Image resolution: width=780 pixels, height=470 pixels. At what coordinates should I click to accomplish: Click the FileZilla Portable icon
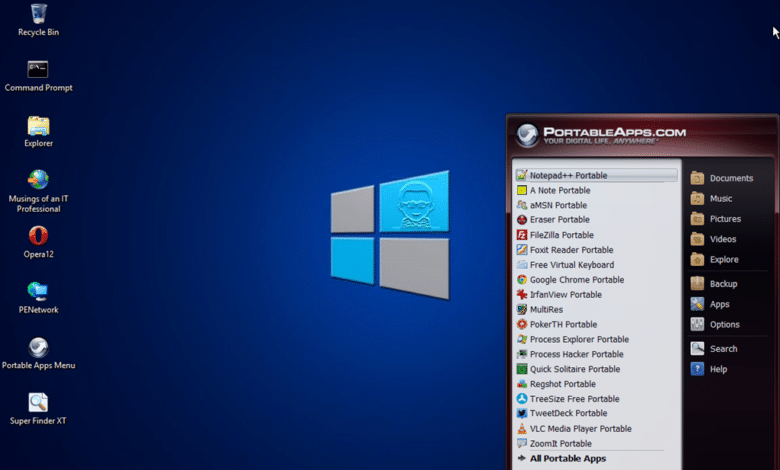point(522,235)
